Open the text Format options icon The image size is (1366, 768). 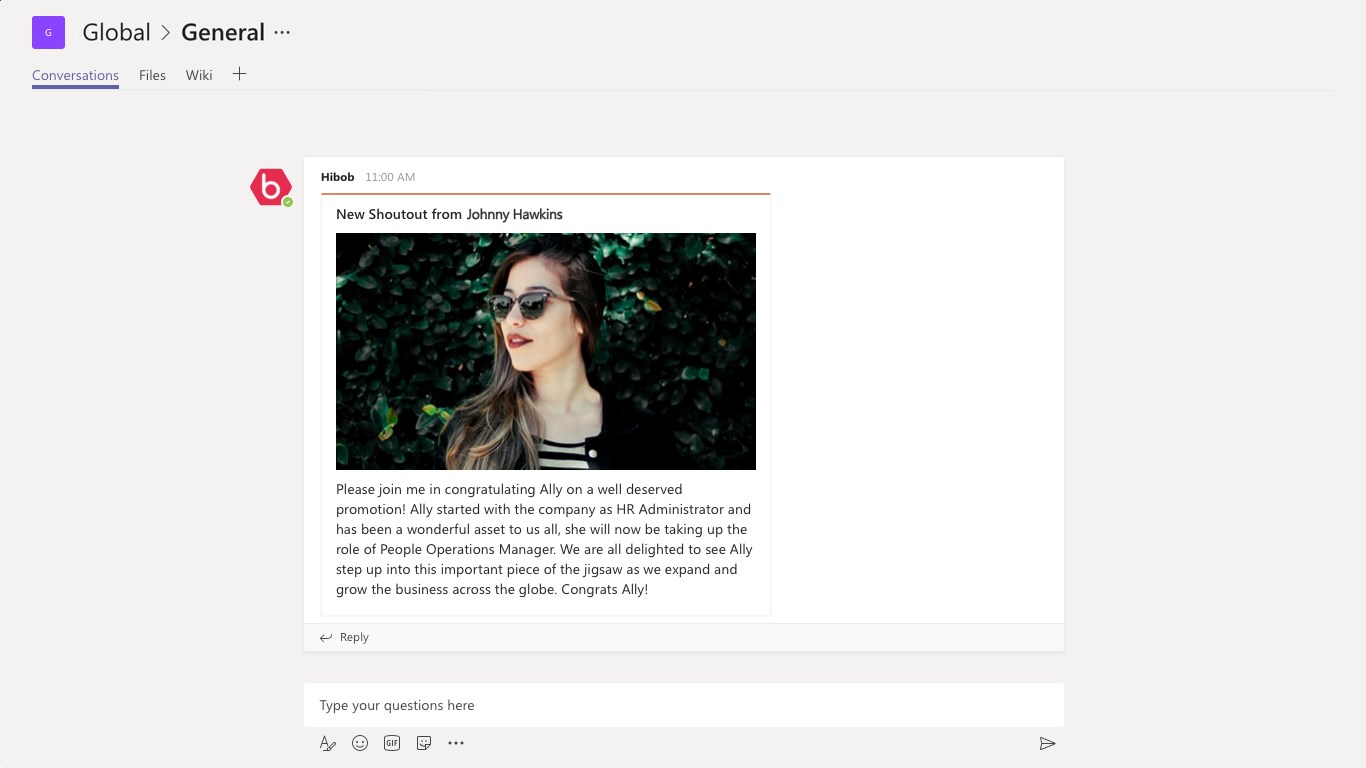pos(328,743)
